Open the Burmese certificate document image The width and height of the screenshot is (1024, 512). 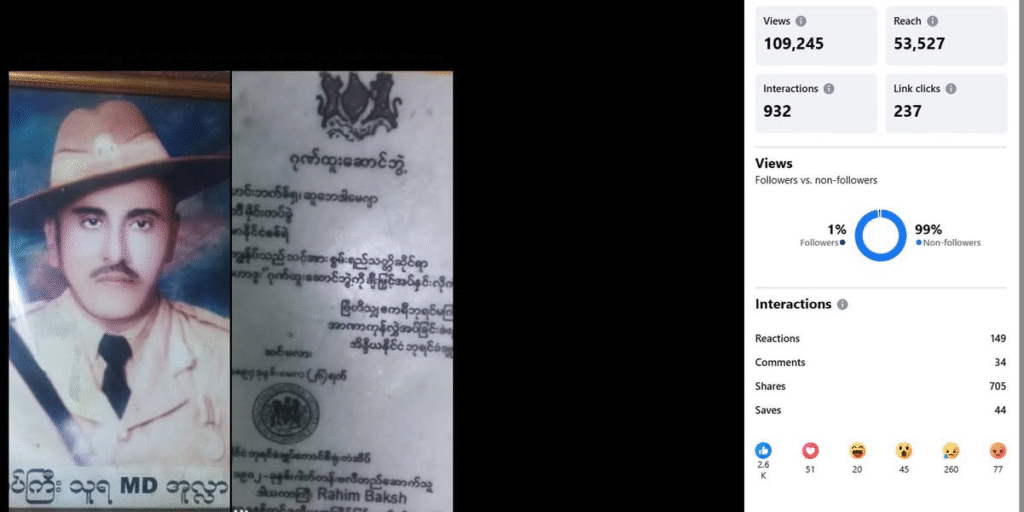click(342, 291)
